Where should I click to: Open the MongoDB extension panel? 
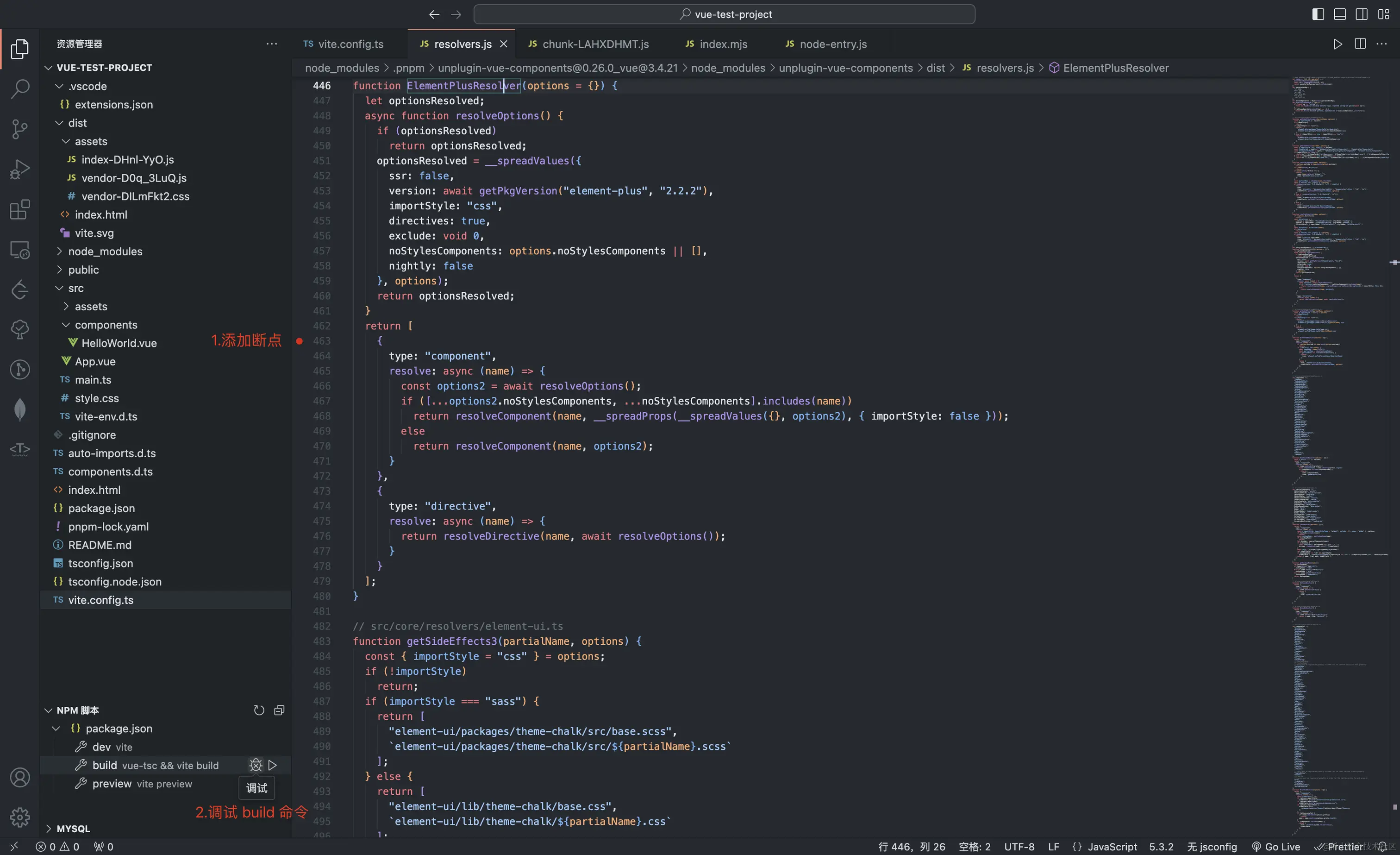(x=20, y=409)
